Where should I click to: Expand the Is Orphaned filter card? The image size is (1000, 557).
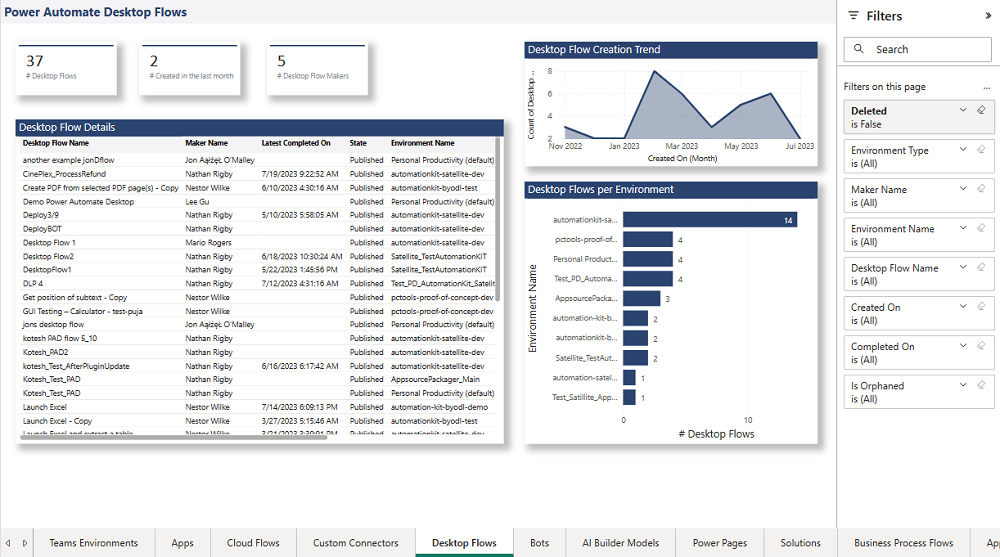tap(963, 385)
